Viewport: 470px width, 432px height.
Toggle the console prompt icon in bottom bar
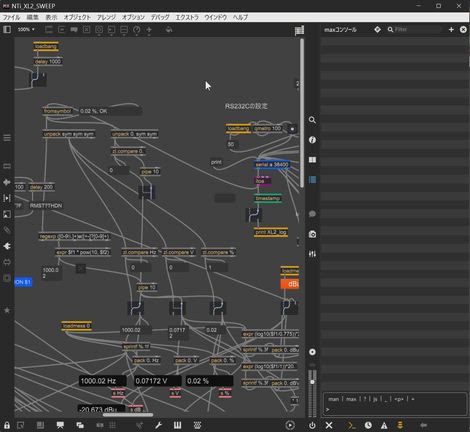(x=351, y=425)
